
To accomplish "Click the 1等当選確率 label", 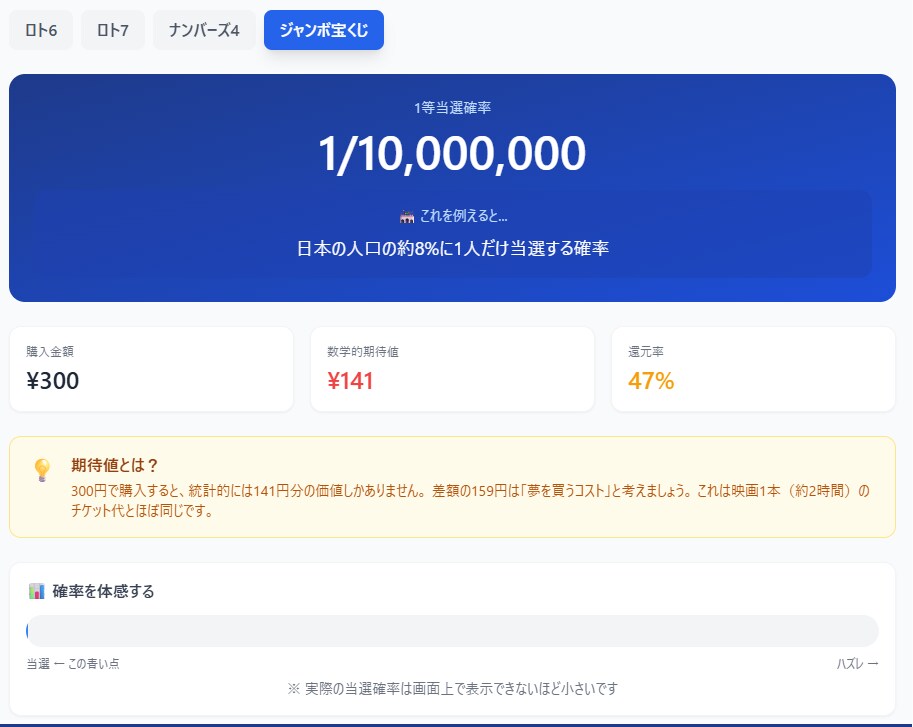I will [x=452, y=108].
